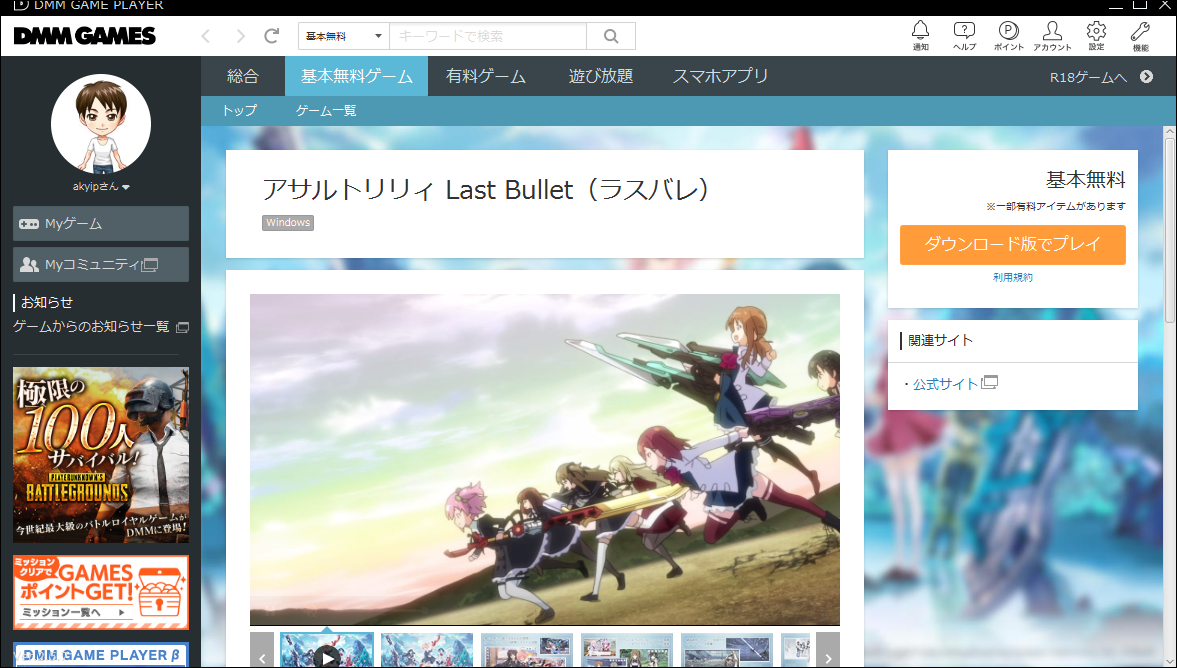This screenshot has width=1177, height=668.
Task: Open the Account person icon
Action: pos(1052,30)
